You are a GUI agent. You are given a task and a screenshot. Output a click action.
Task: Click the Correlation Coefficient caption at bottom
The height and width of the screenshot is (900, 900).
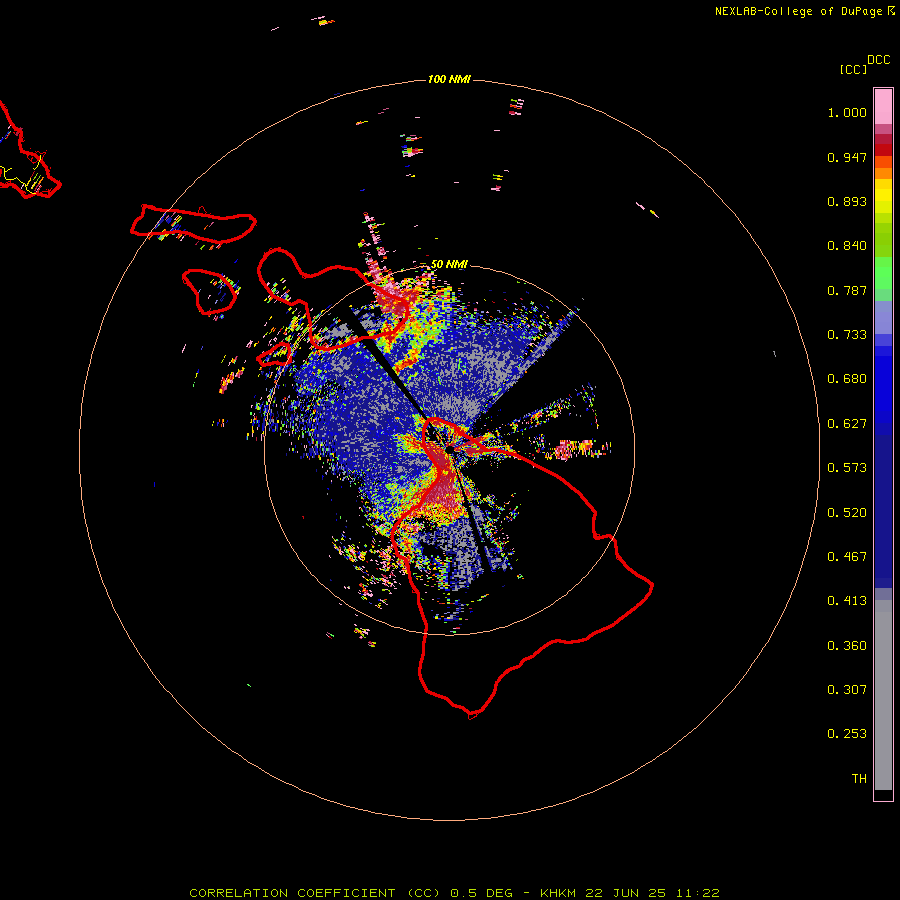(x=454, y=893)
